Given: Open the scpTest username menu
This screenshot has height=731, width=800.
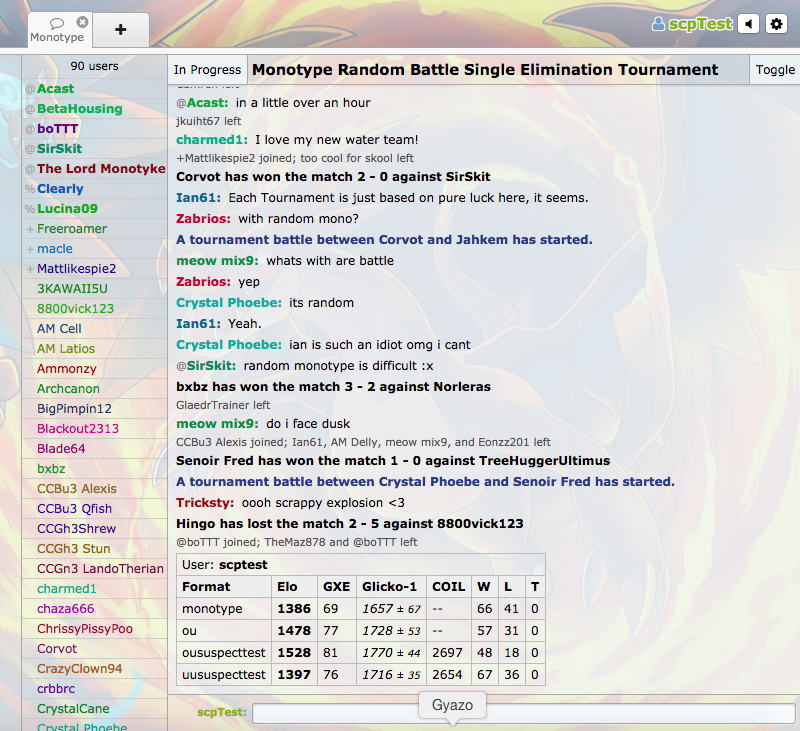Looking at the screenshot, I should (700, 23).
